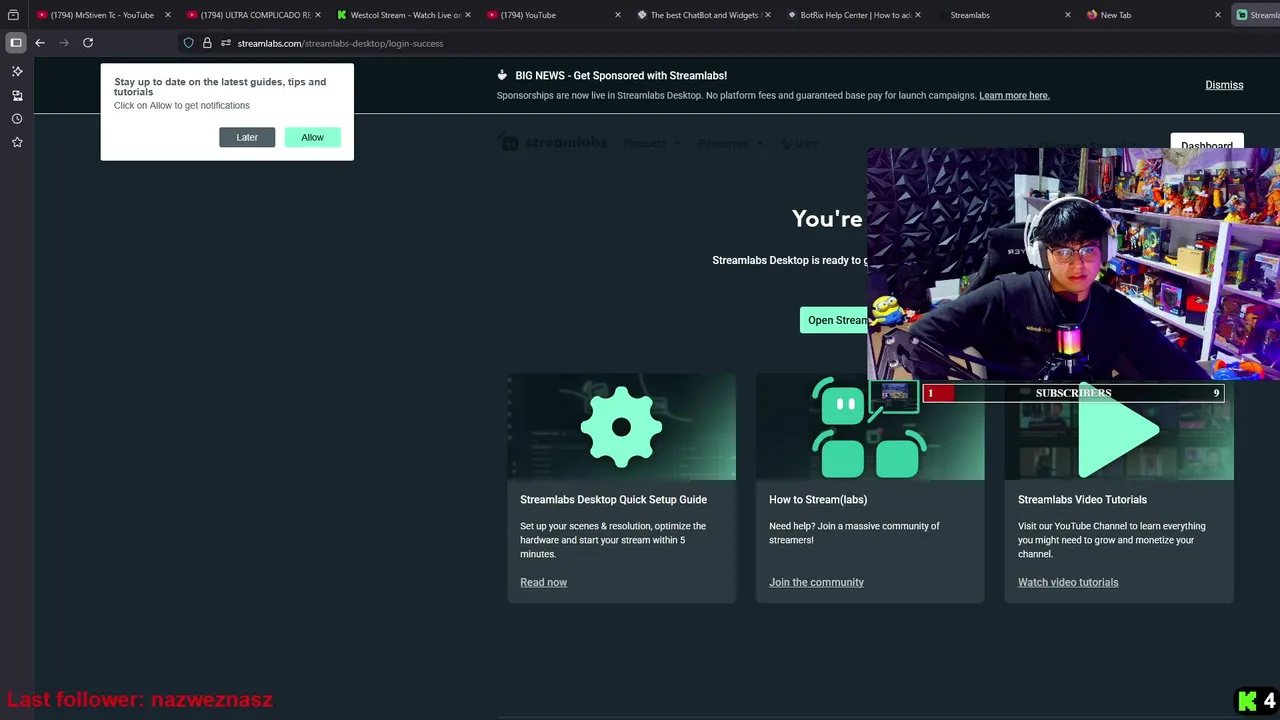Viewport: 1280px width, 720px height.
Task: Open the Learn more here link
Action: [x=1014, y=95]
